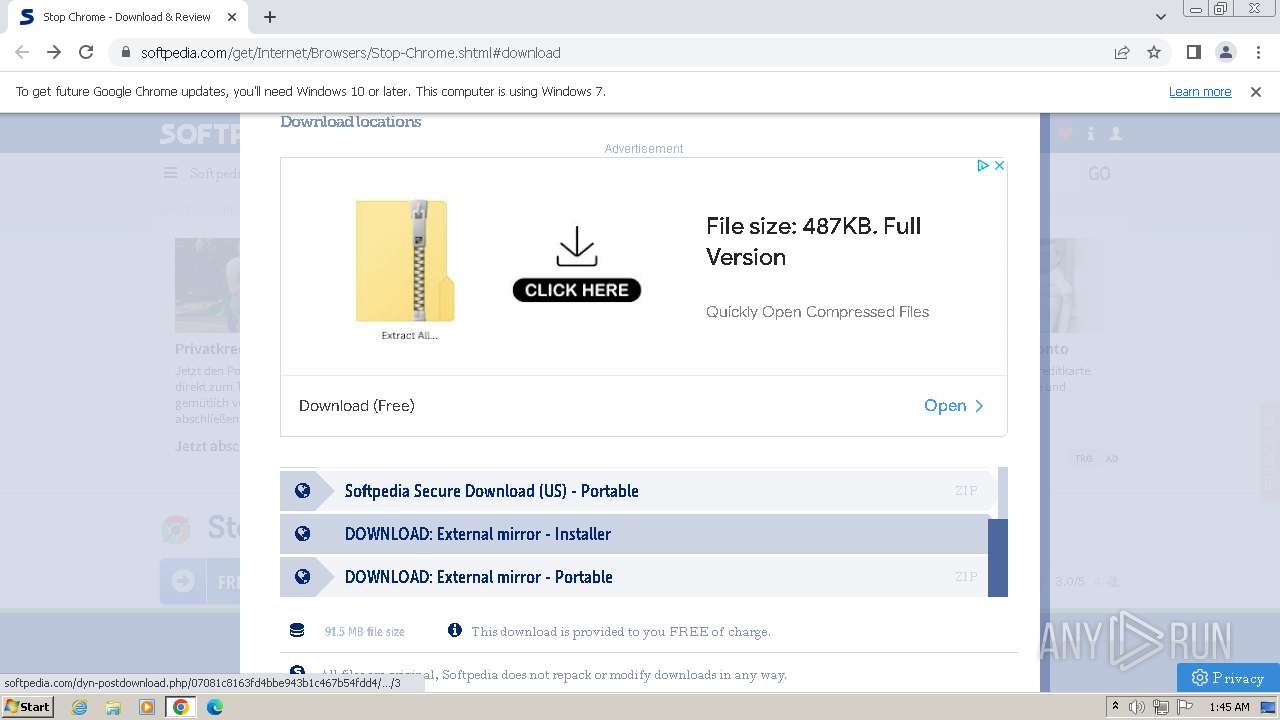The height and width of the screenshot is (720, 1280).
Task: Click the Chrome taskbar icon
Action: tap(181, 707)
